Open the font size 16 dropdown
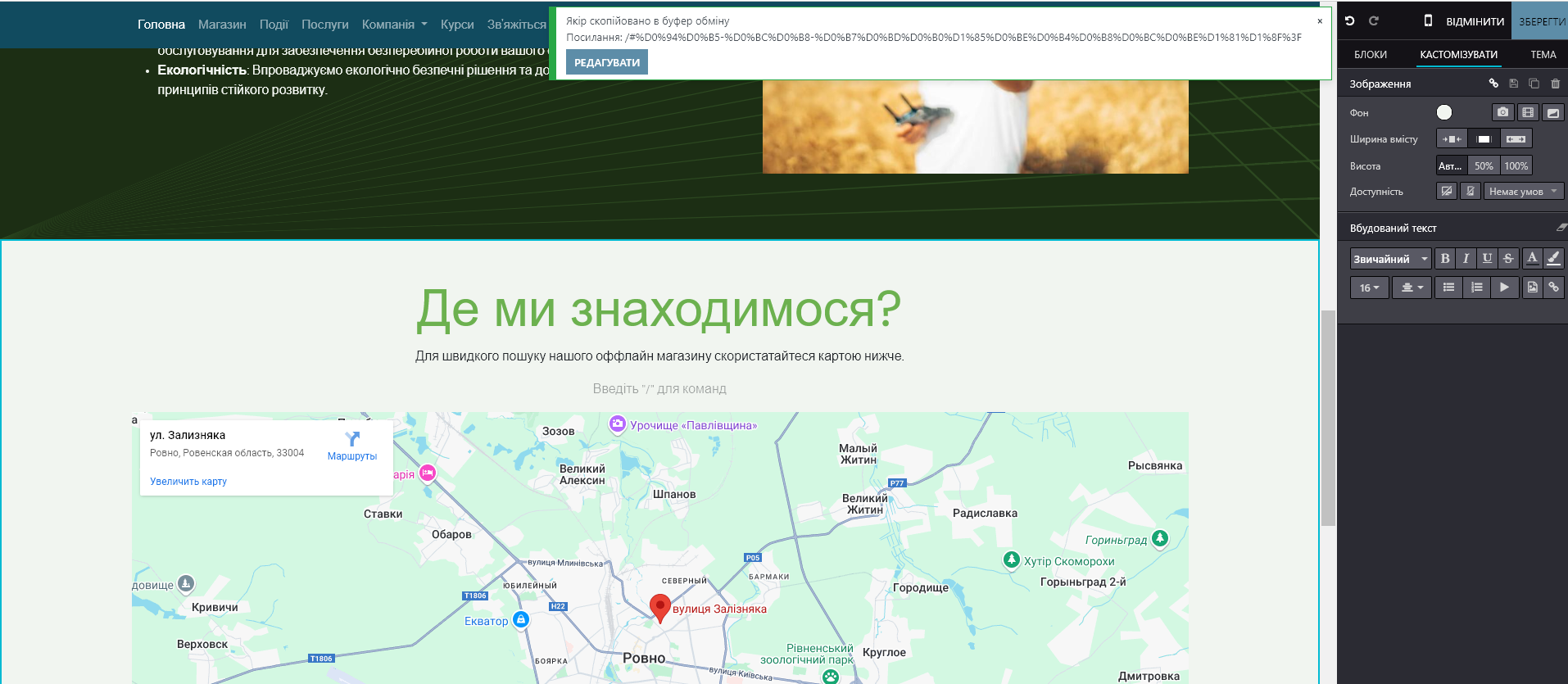 click(x=1369, y=288)
